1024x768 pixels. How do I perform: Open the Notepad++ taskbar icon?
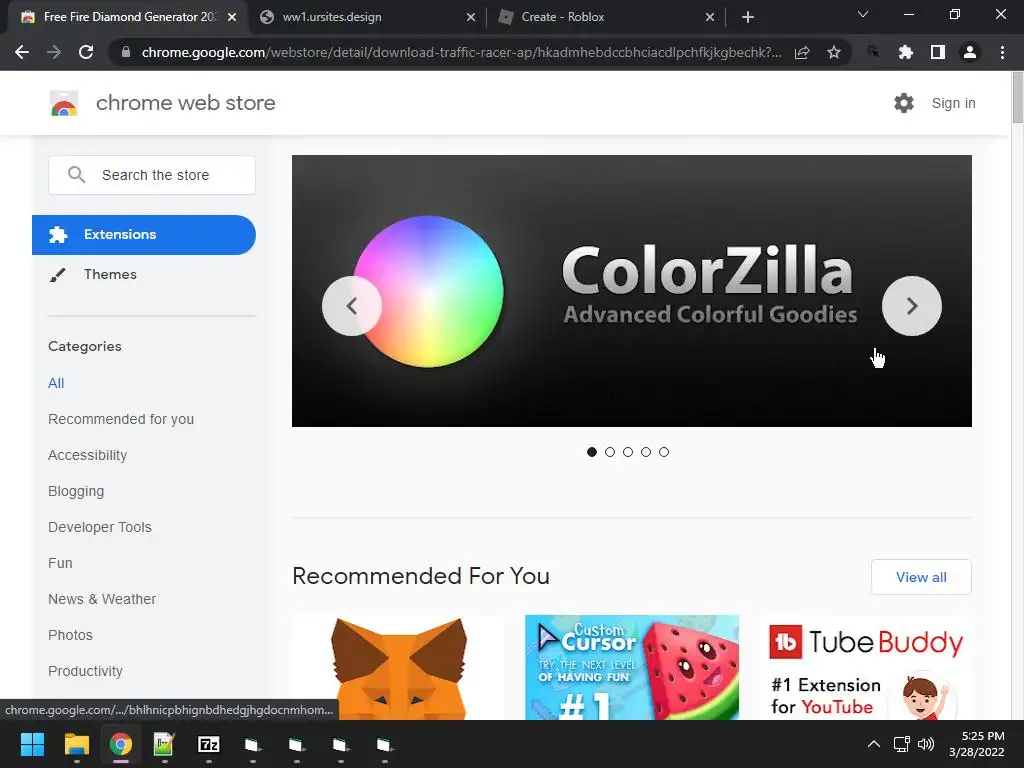pyautogui.click(x=164, y=744)
